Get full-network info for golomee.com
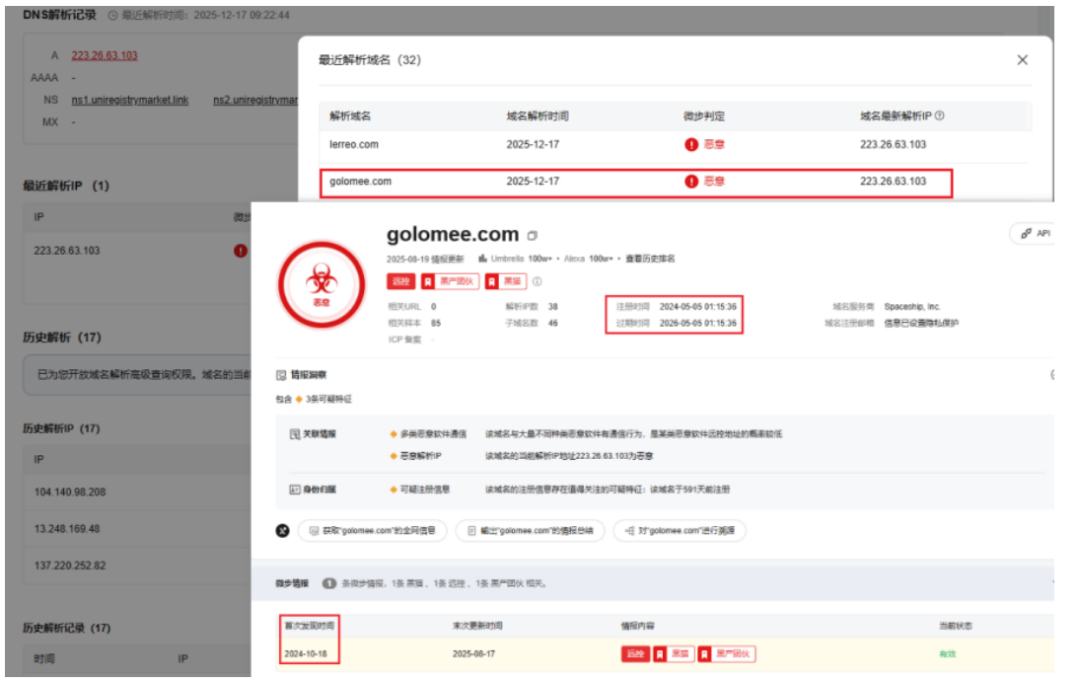This screenshot has height=683, width=1080. (x=371, y=531)
